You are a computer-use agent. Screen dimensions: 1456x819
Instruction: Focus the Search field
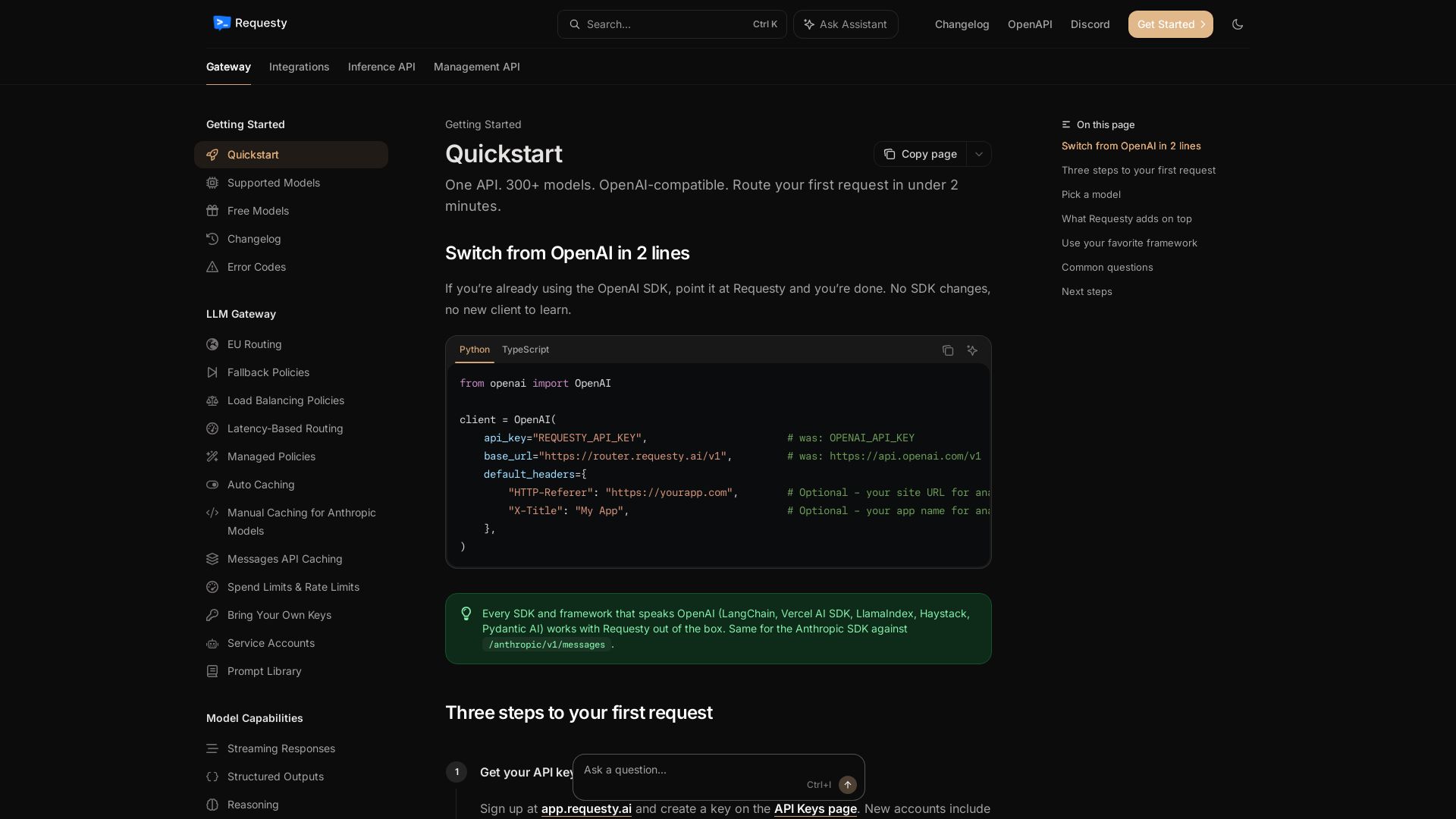[x=672, y=24]
